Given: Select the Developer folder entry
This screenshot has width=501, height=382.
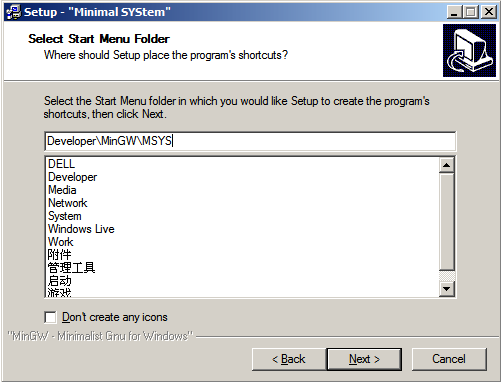Looking at the screenshot, I should tap(72, 177).
